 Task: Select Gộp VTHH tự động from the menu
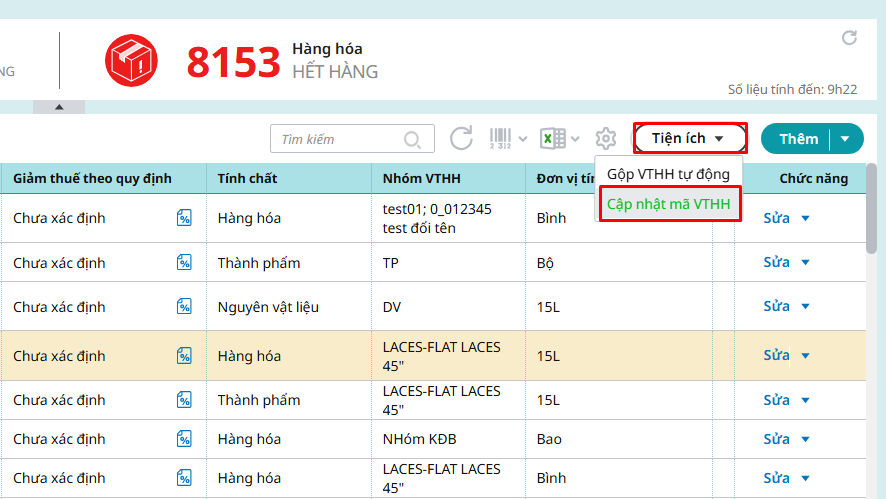point(668,174)
